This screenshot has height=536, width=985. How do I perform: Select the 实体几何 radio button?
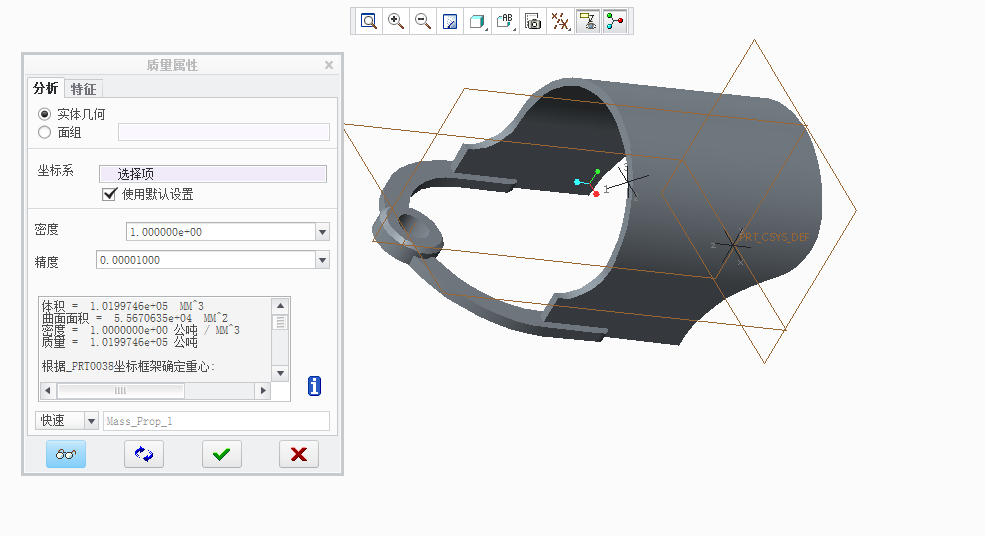pyautogui.click(x=44, y=114)
